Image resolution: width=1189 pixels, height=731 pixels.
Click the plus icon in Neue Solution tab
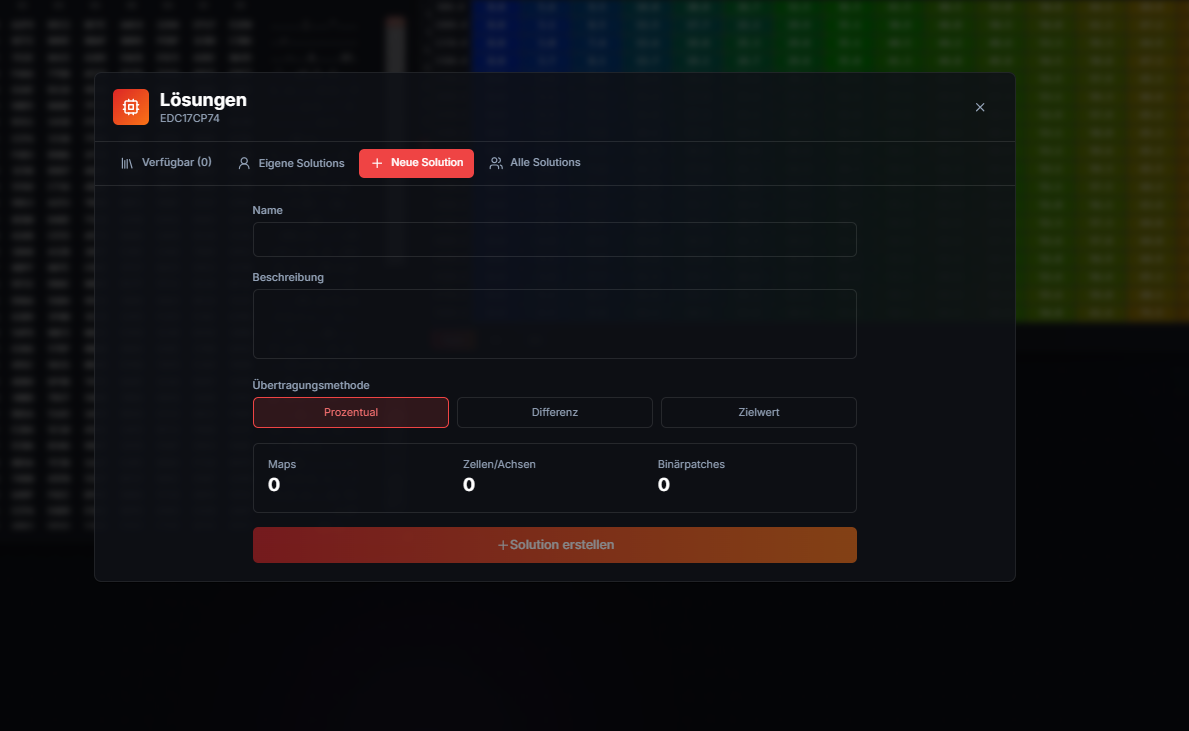(x=377, y=163)
